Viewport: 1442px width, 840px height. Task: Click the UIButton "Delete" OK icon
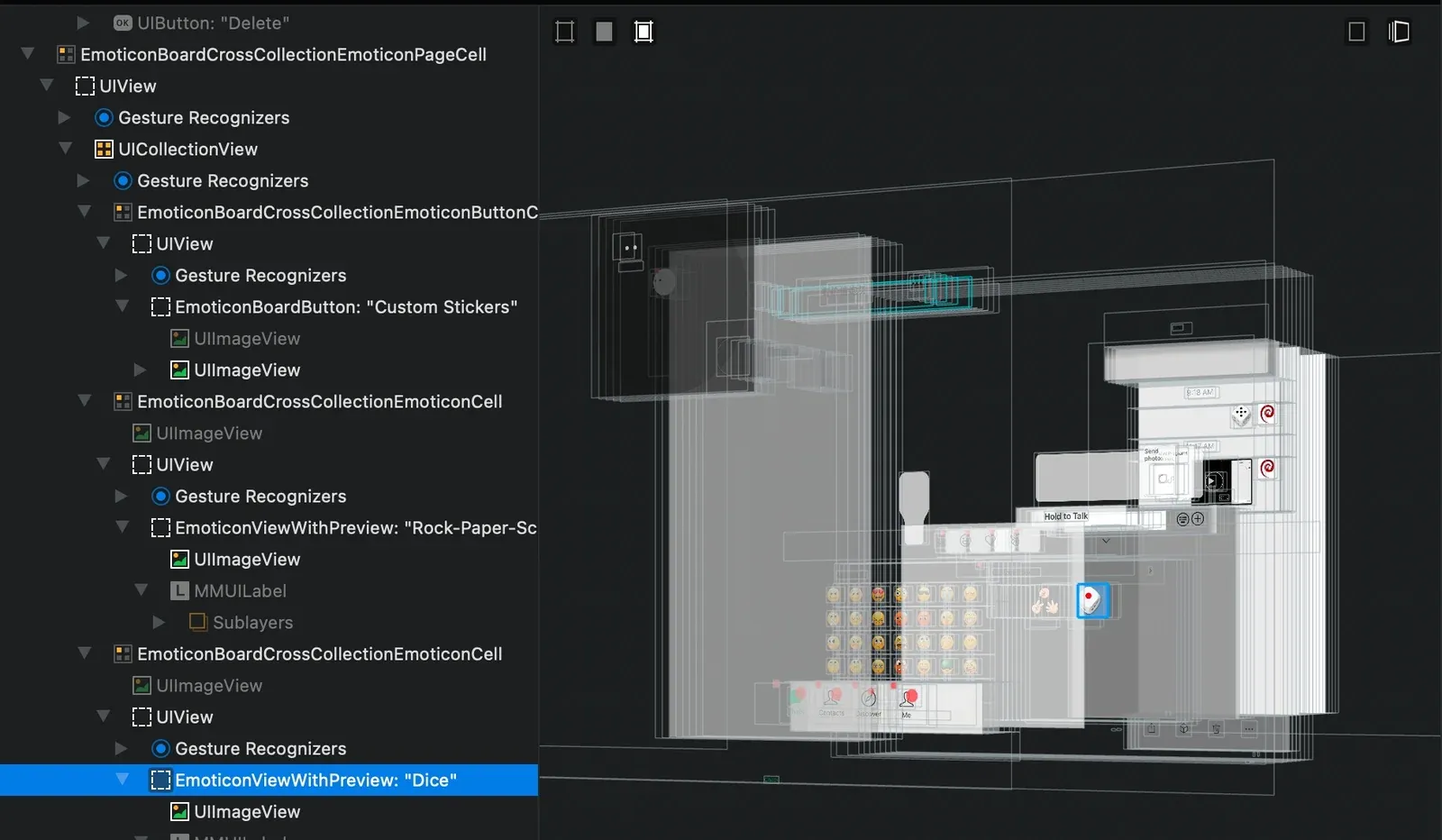[x=123, y=23]
